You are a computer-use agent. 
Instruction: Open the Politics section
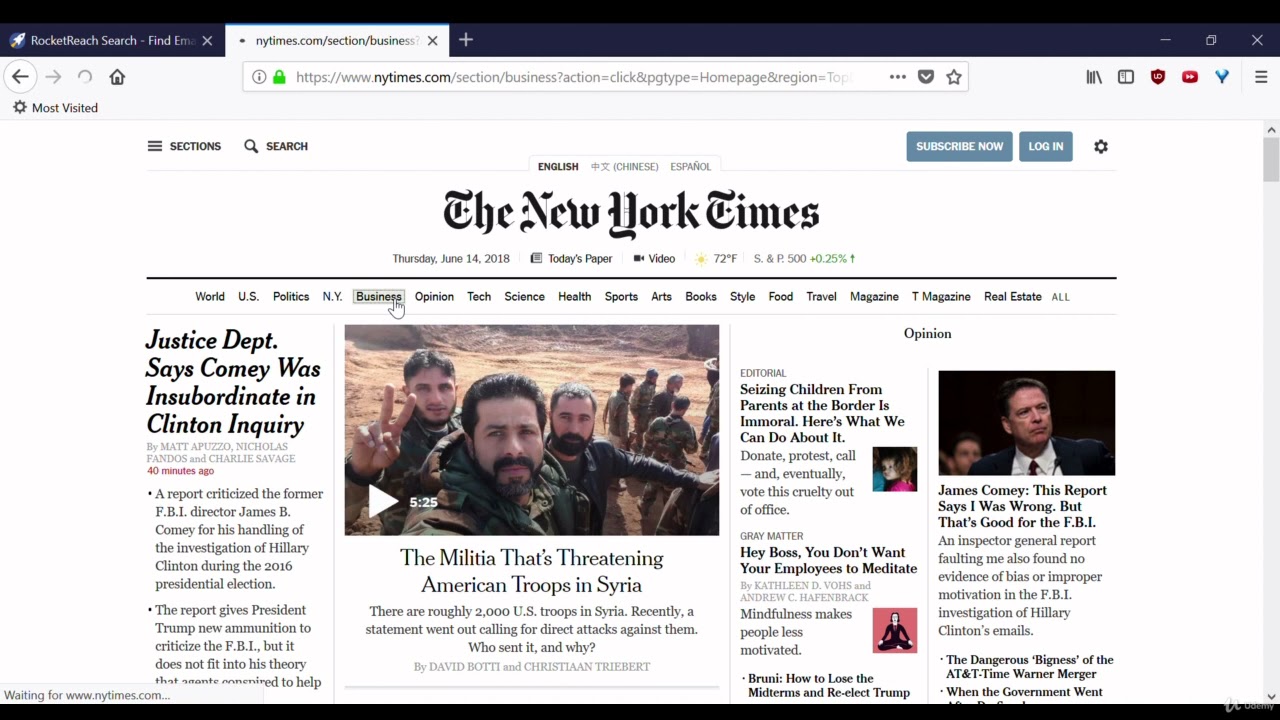[x=291, y=296]
